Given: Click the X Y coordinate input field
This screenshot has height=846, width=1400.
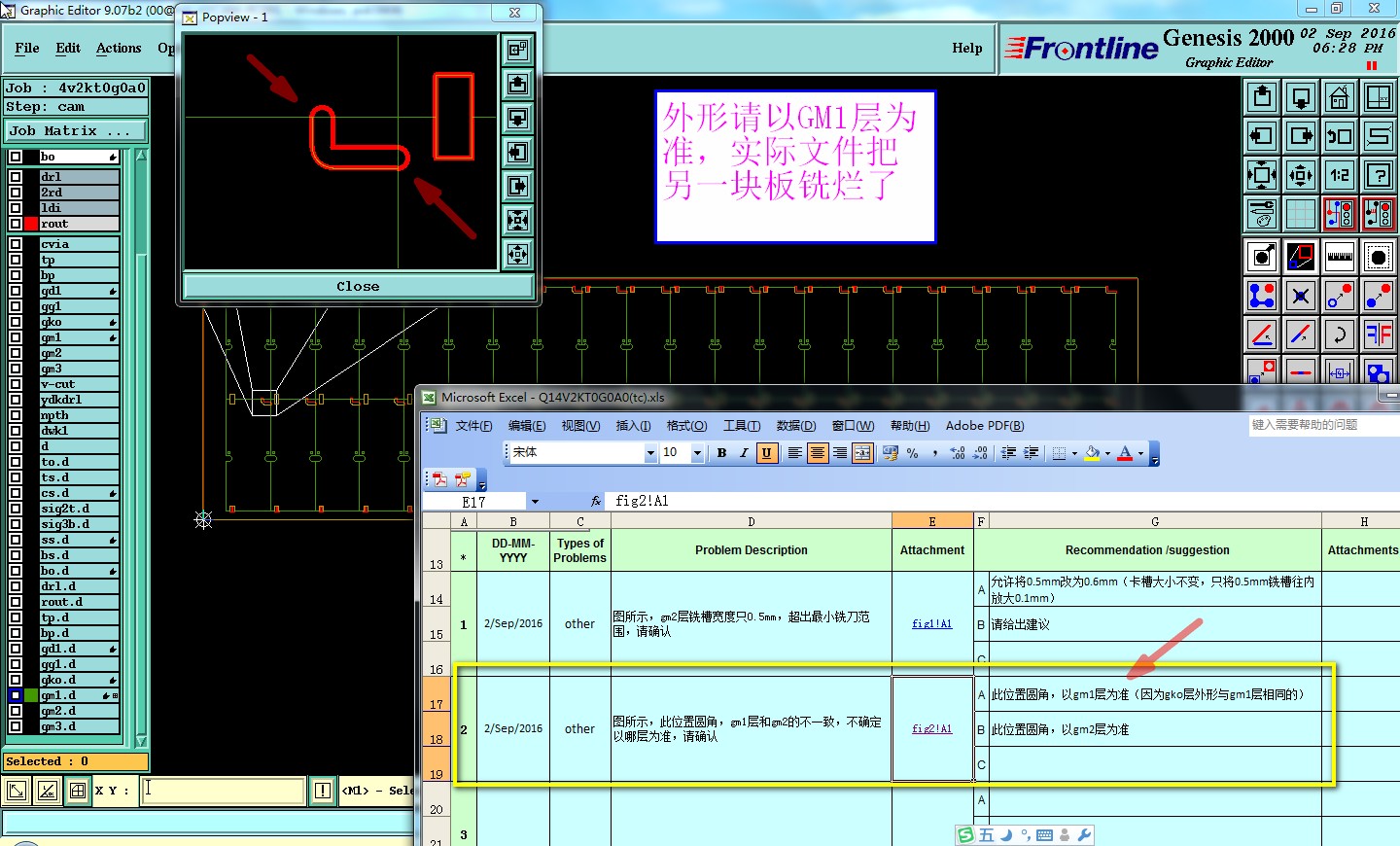Looking at the screenshot, I should click(223, 791).
